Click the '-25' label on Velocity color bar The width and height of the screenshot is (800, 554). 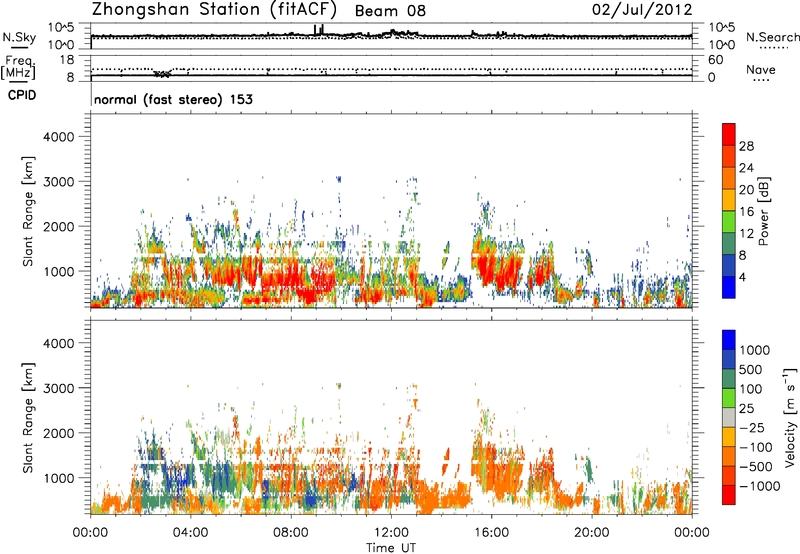point(752,428)
